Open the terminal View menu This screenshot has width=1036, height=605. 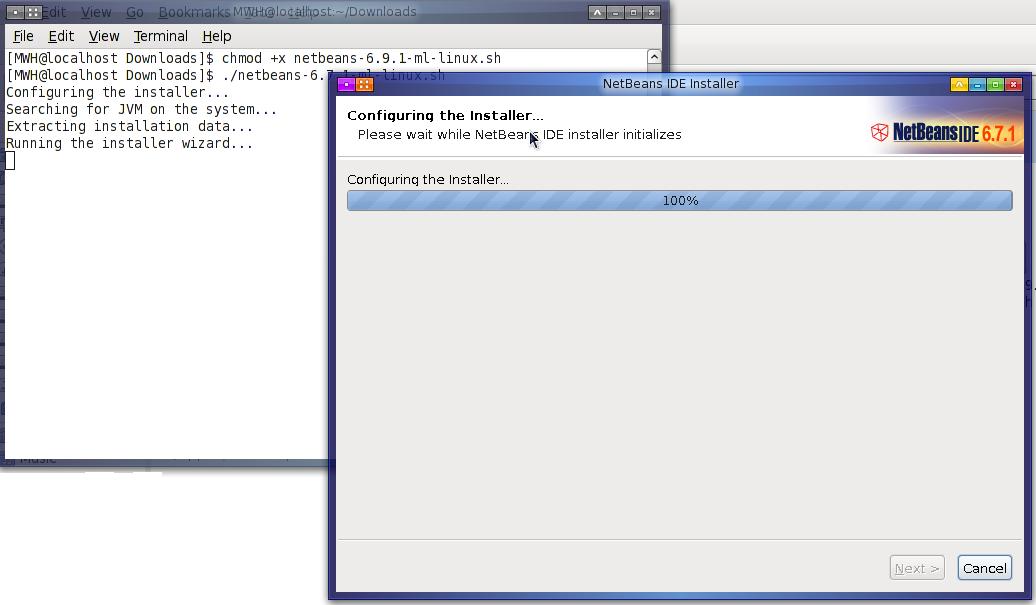coord(104,36)
